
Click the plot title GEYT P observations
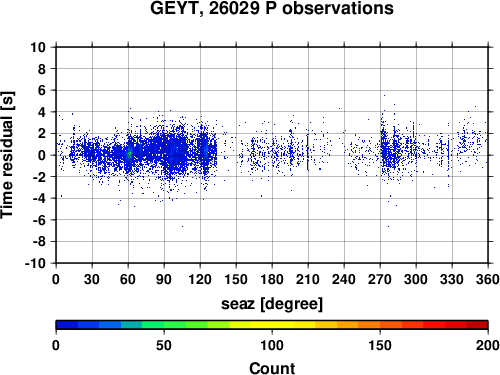272,8
